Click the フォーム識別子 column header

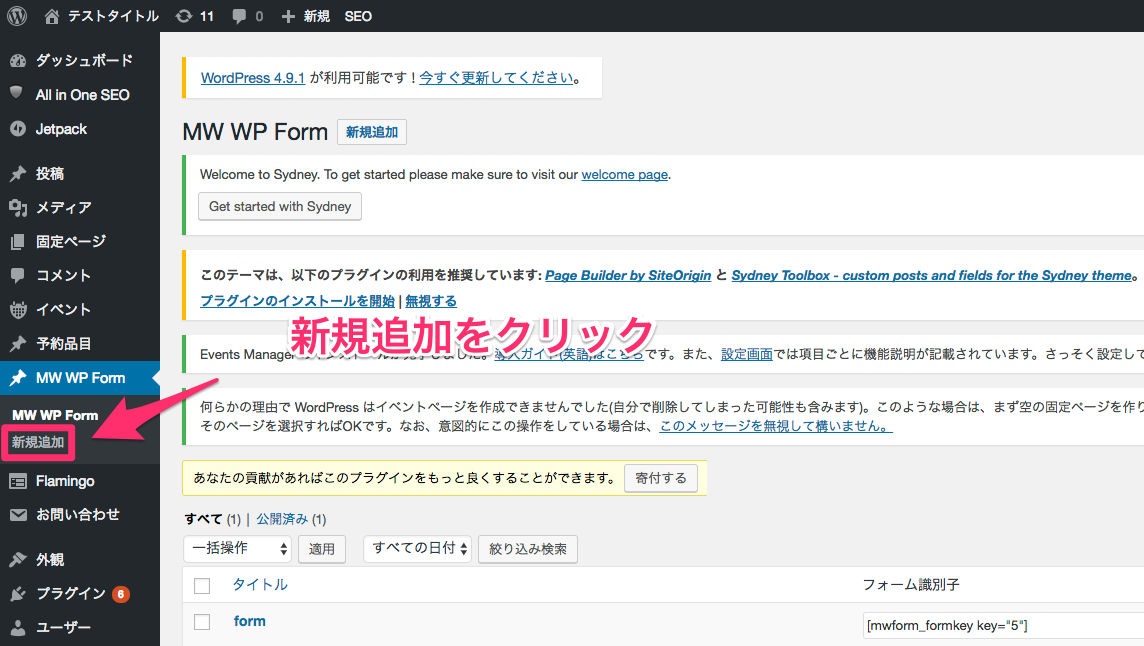pos(911,585)
